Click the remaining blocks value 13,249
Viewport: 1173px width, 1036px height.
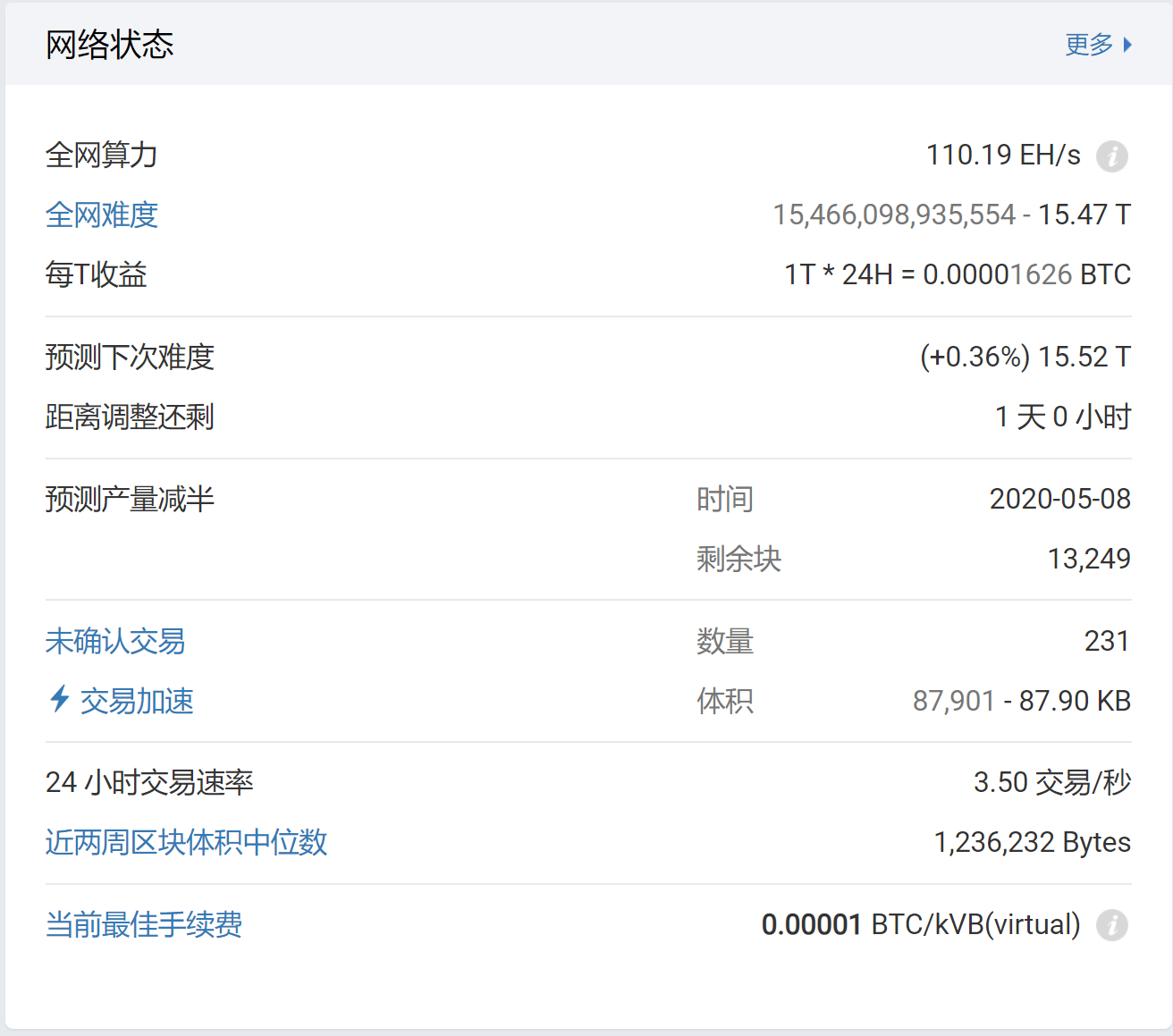tap(1089, 559)
